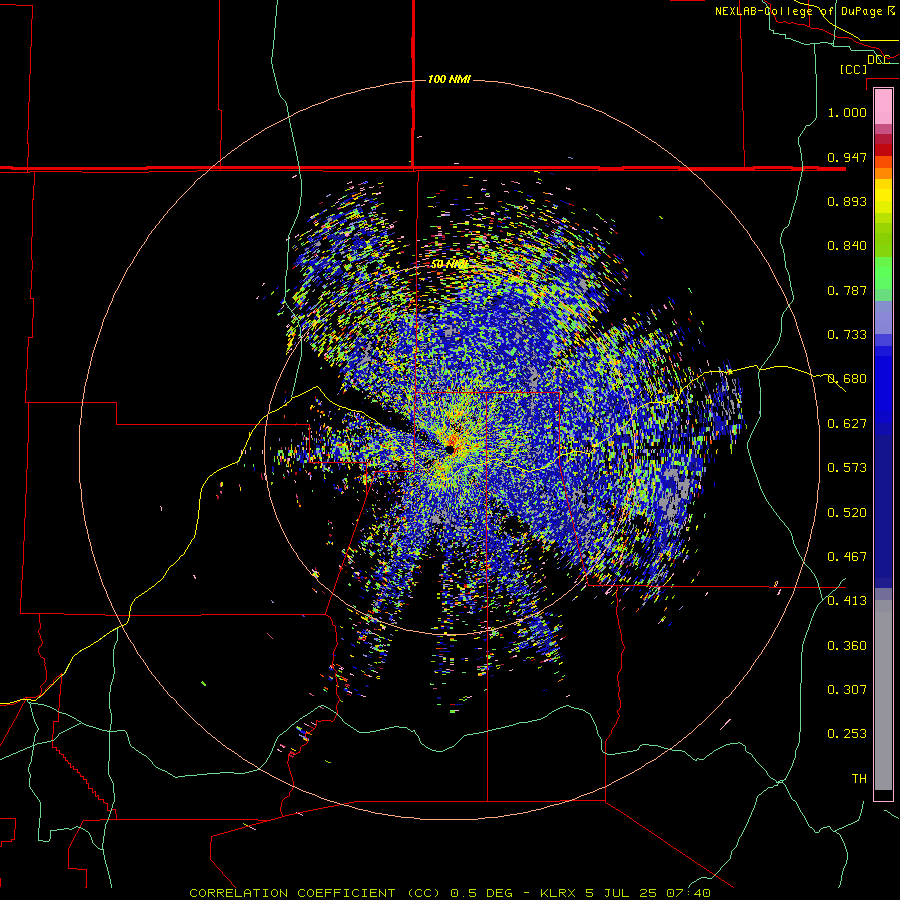Screen dimensions: 900x900
Task: Pick the dark navy swatch in color bar
Action: 883,505
